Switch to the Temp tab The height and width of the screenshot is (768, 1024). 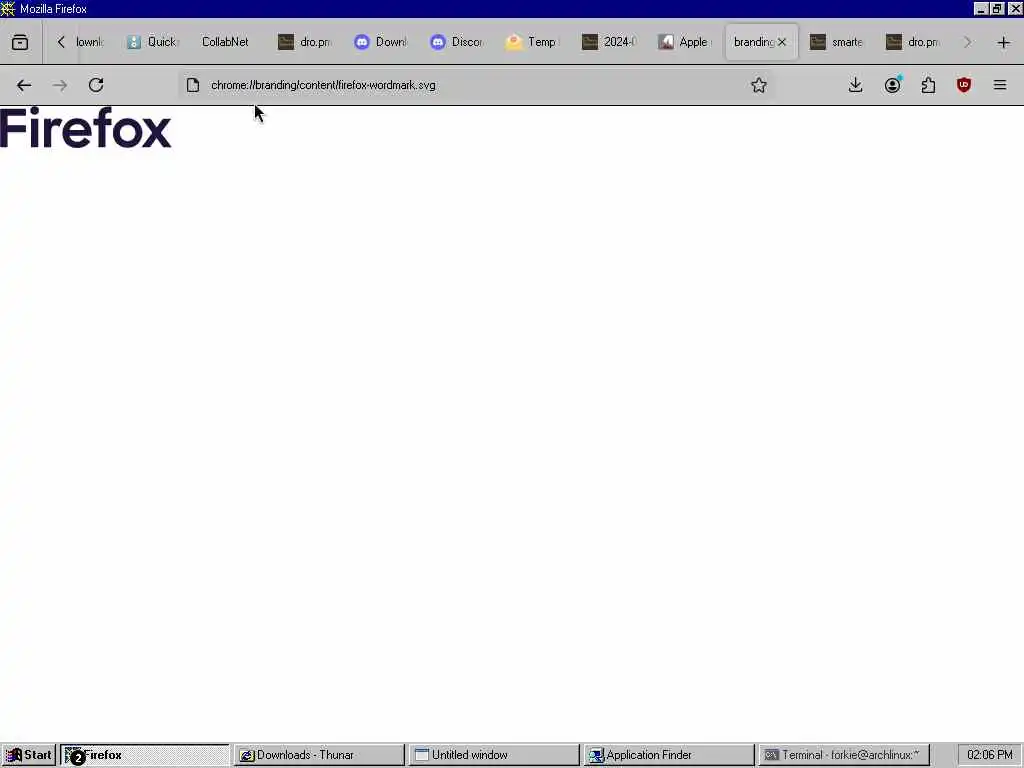click(x=532, y=42)
